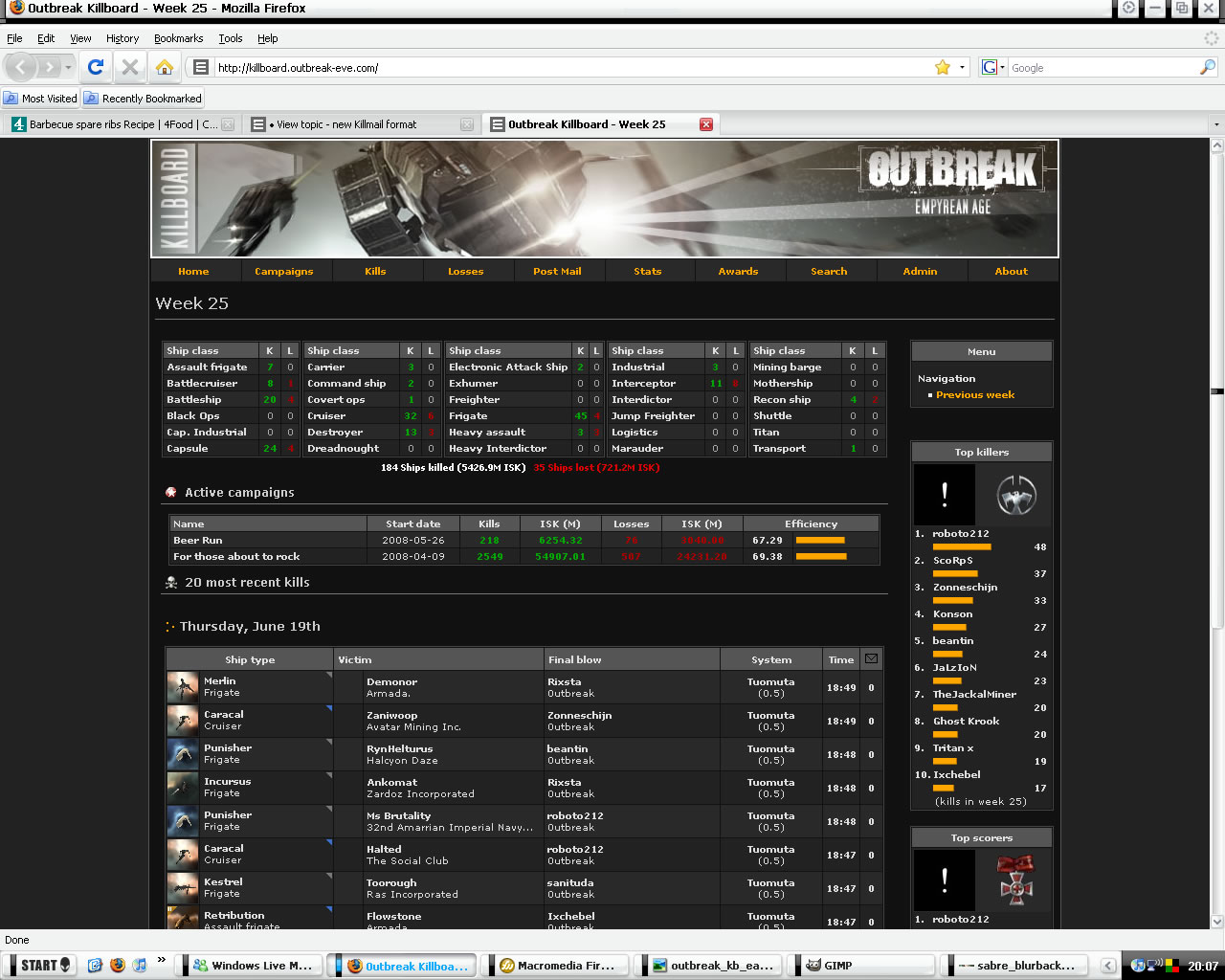This screenshot has height=980, width=1225.
Task: Open the back history dropdown arrow
Action: click(x=68, y=67)
